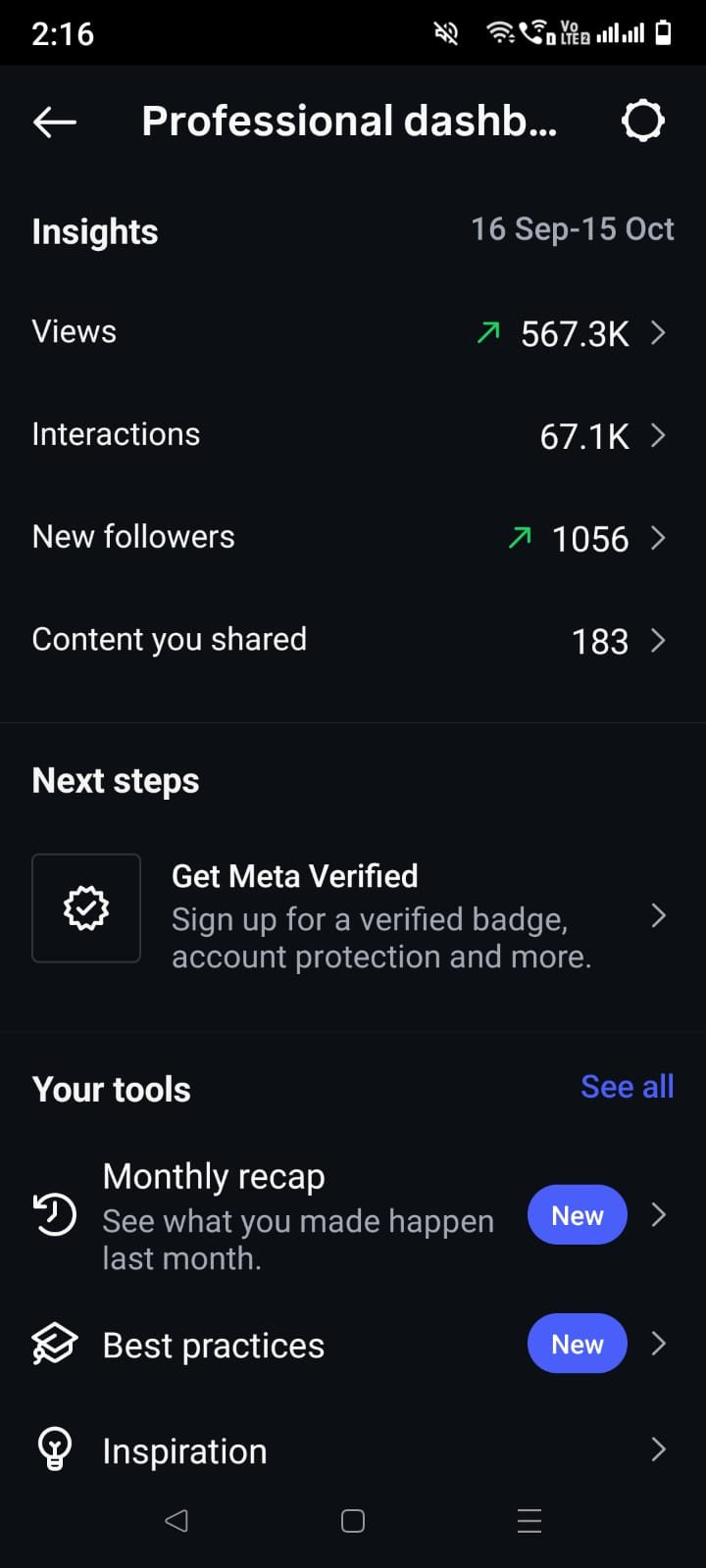
Task: Tap the Best practices graduation cap icon
Action: coord(55,1344)
